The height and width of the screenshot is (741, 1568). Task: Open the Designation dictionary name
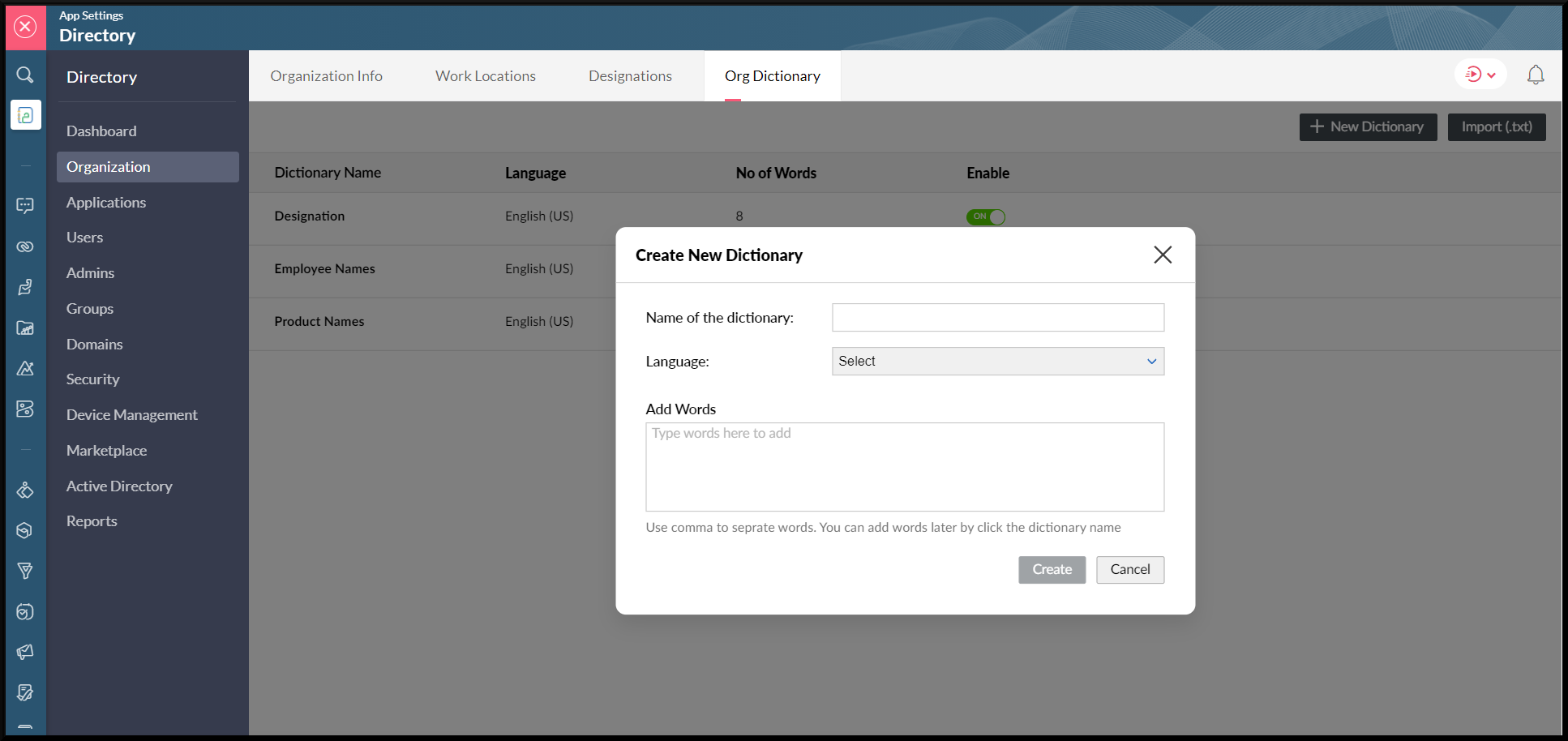coord(309,216)
